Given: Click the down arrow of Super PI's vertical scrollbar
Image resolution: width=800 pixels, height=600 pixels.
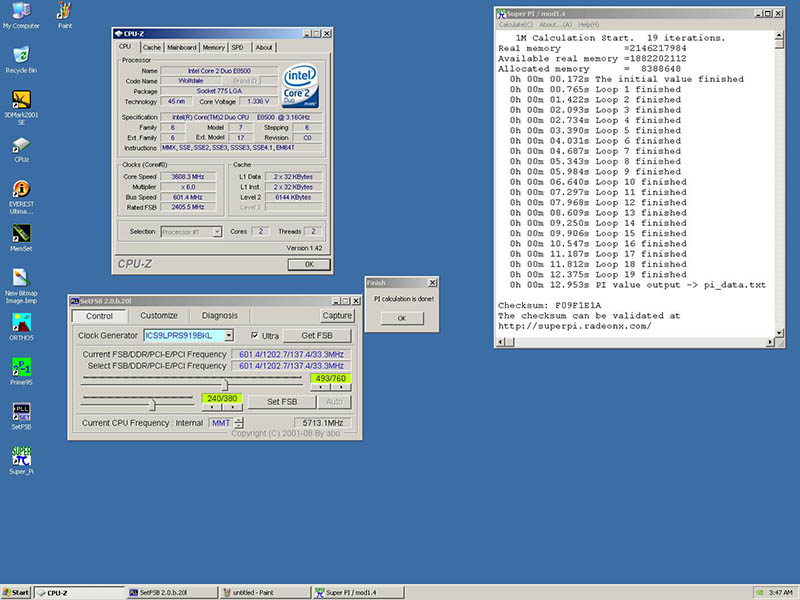Looking at the screenshot, I should (x=779, y=333).
